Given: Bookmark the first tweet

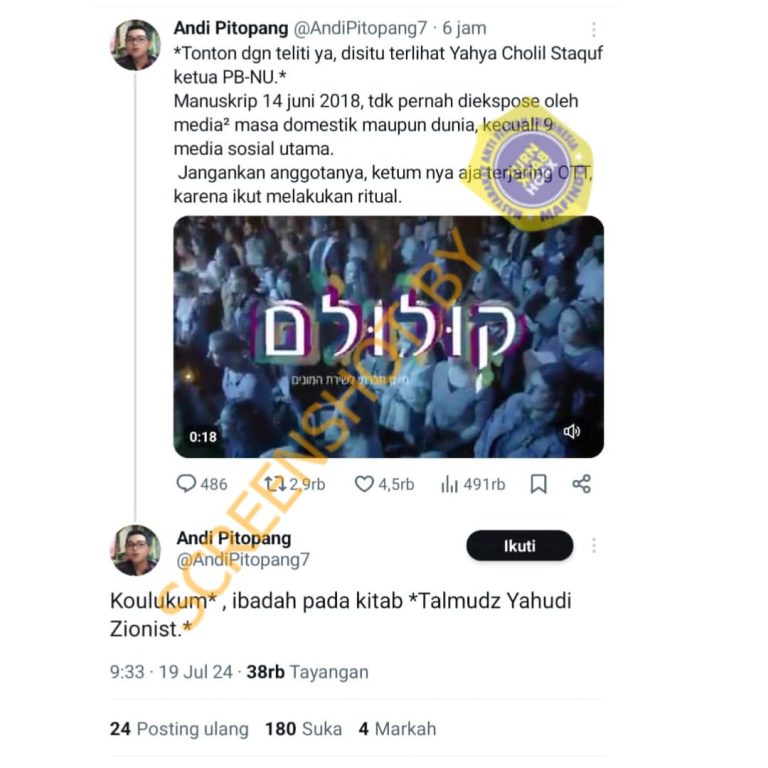Looking at the screenshot, I should click(539, 484).
